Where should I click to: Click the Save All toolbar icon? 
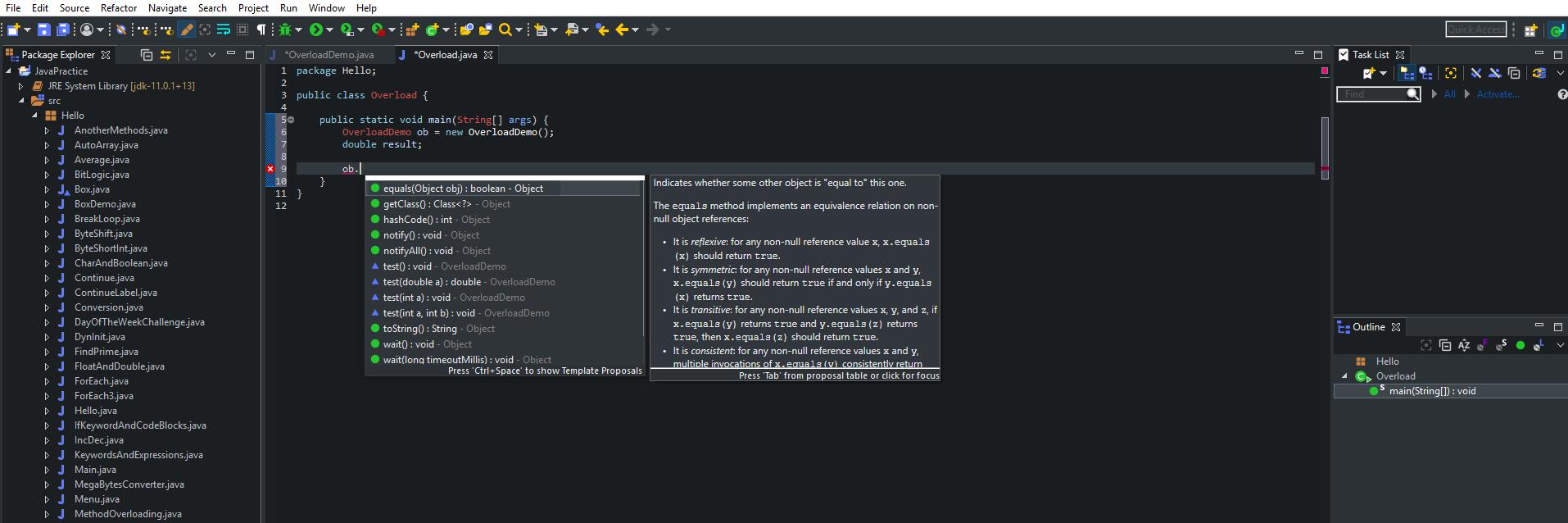pos(62,30)
